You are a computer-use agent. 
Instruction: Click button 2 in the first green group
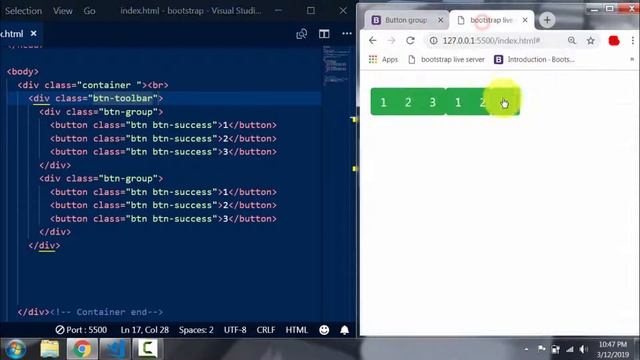[x=408, y=102]
